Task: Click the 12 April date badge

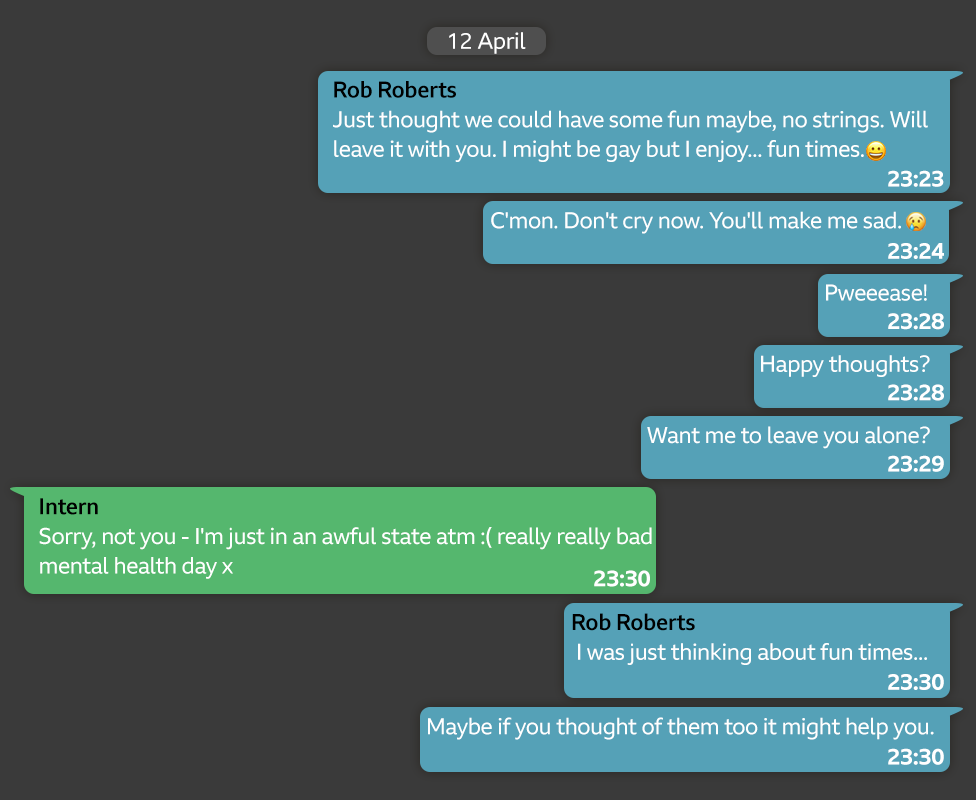Action: pyautogui.click(x=486, y=41)
